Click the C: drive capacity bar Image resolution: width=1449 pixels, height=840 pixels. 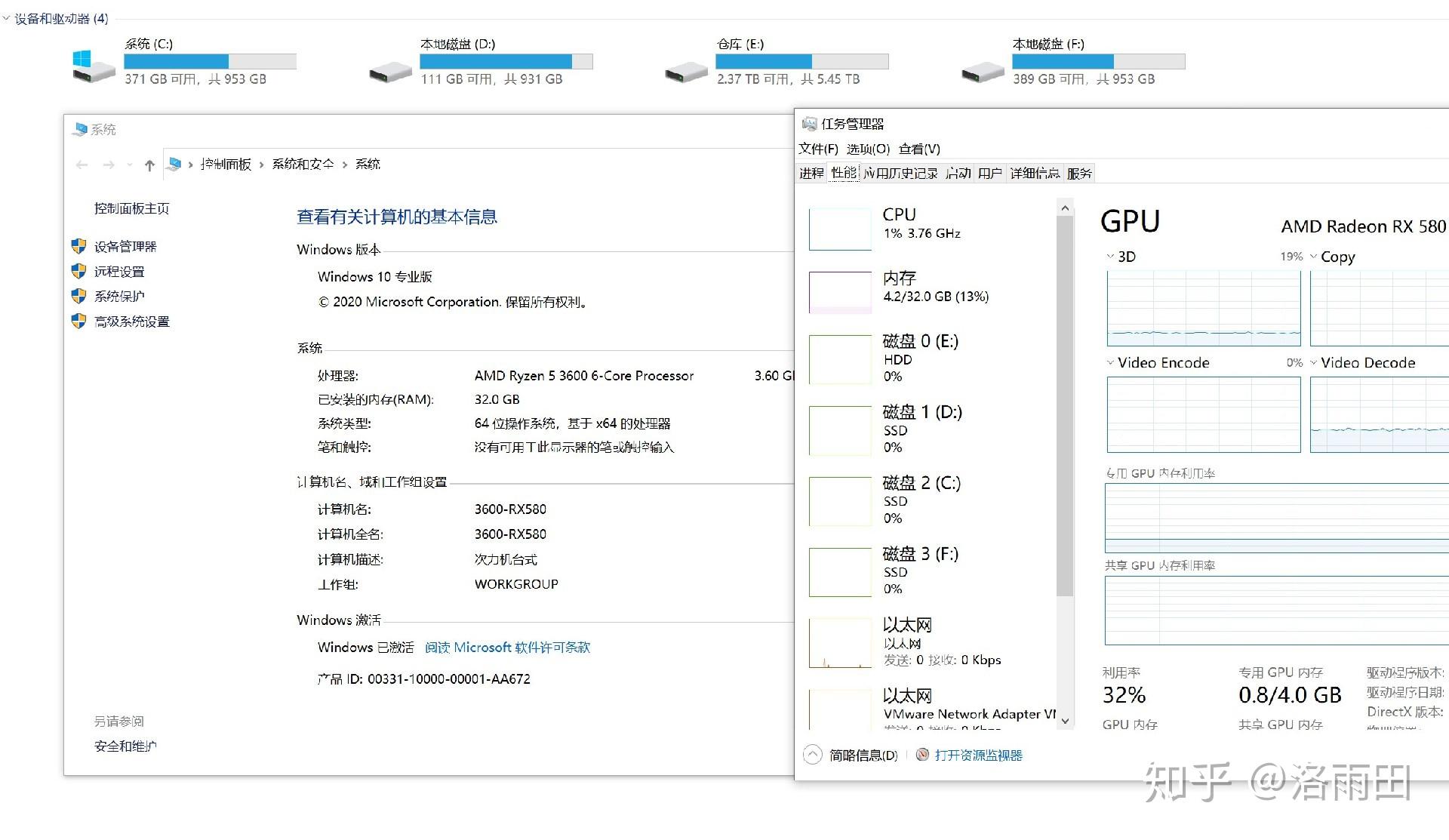point(211,61)
